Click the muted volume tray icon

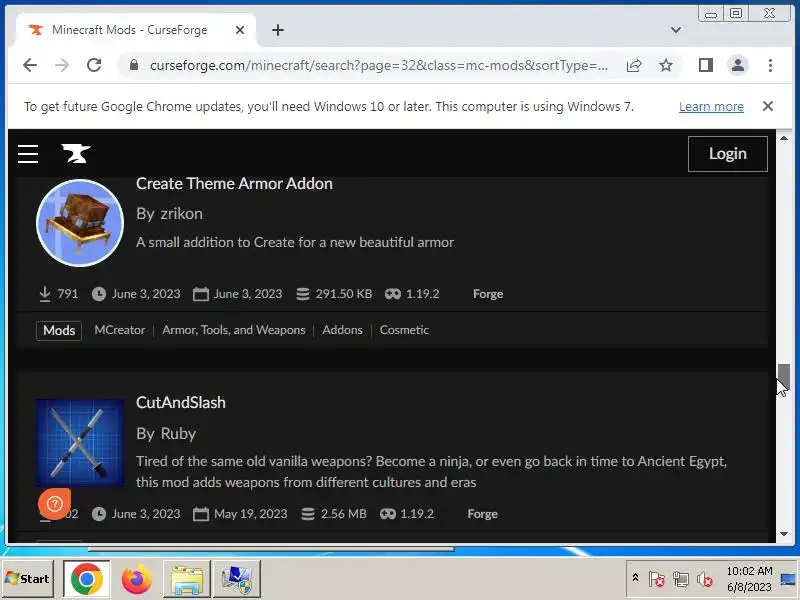point(705,579)
